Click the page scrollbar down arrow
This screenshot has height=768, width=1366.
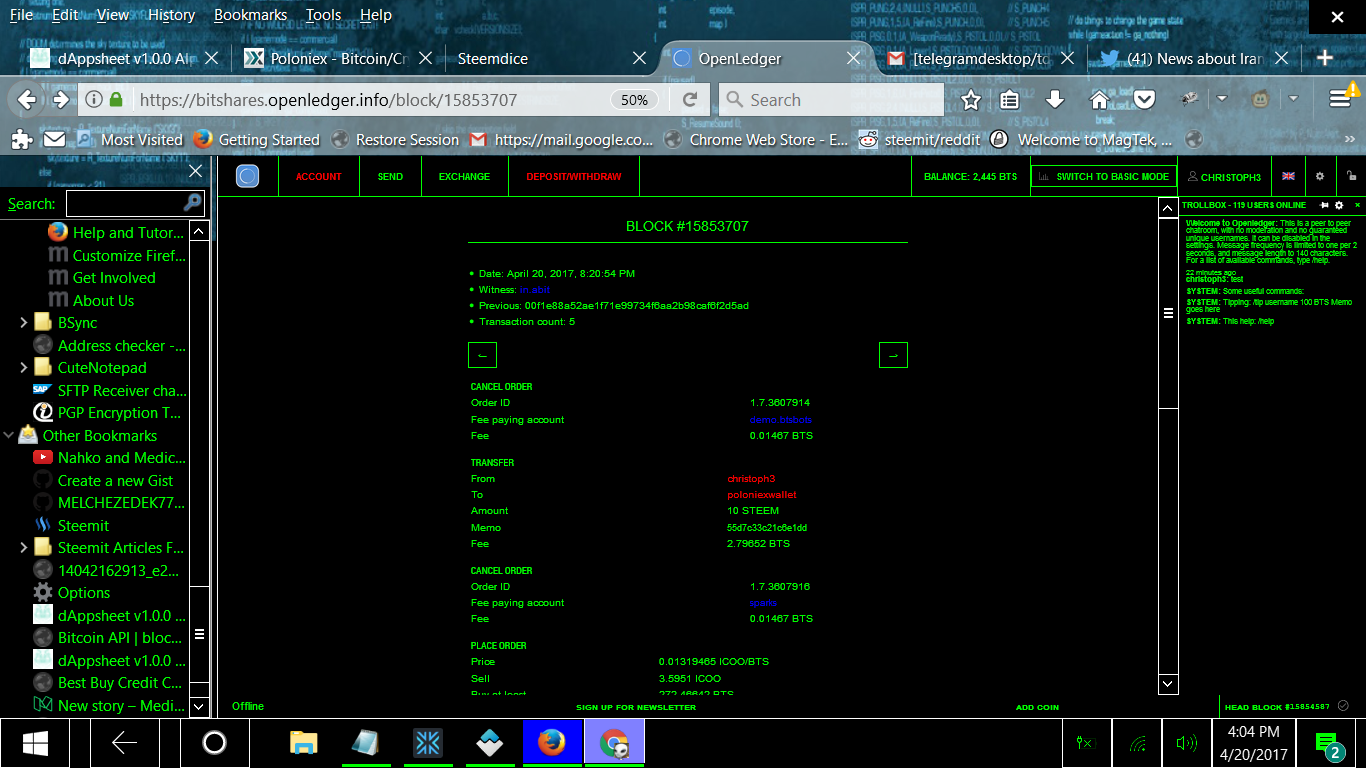coord(1168,685)
